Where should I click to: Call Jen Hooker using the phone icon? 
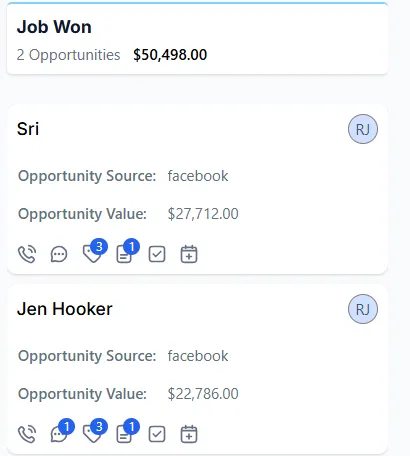coord(27,434)
